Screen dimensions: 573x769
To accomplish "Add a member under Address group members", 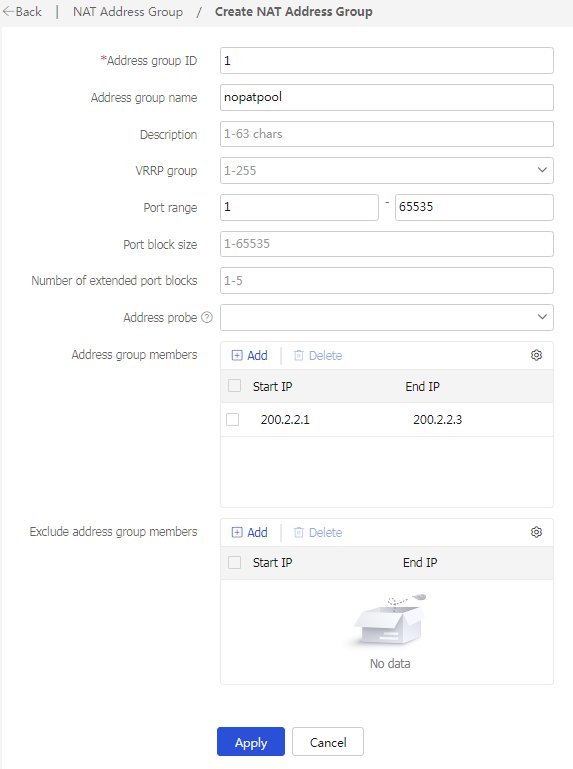I will pos(249,356).
